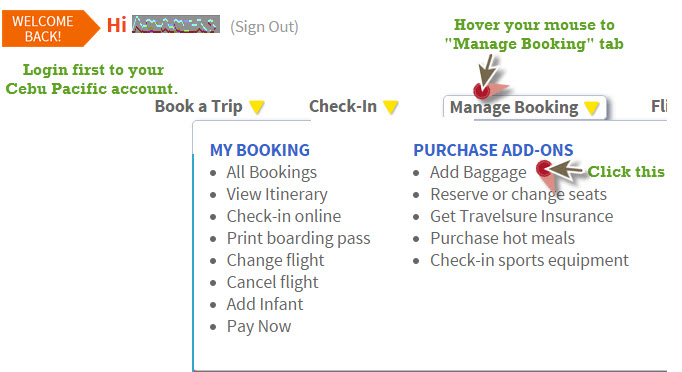Click the Sign Out link
Screen dimensions: 682x372
click(264, 27)
